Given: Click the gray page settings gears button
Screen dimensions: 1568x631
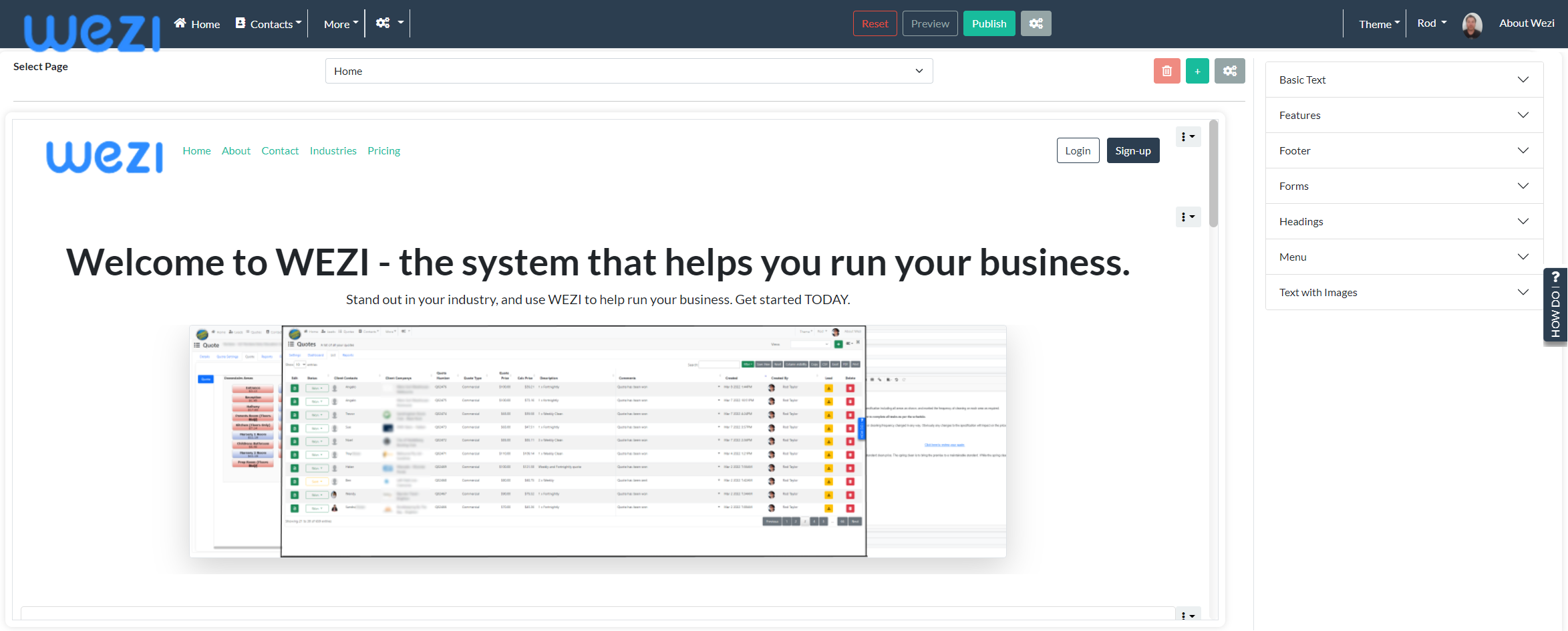Looking at the screenshot, I should point(1230,71).
